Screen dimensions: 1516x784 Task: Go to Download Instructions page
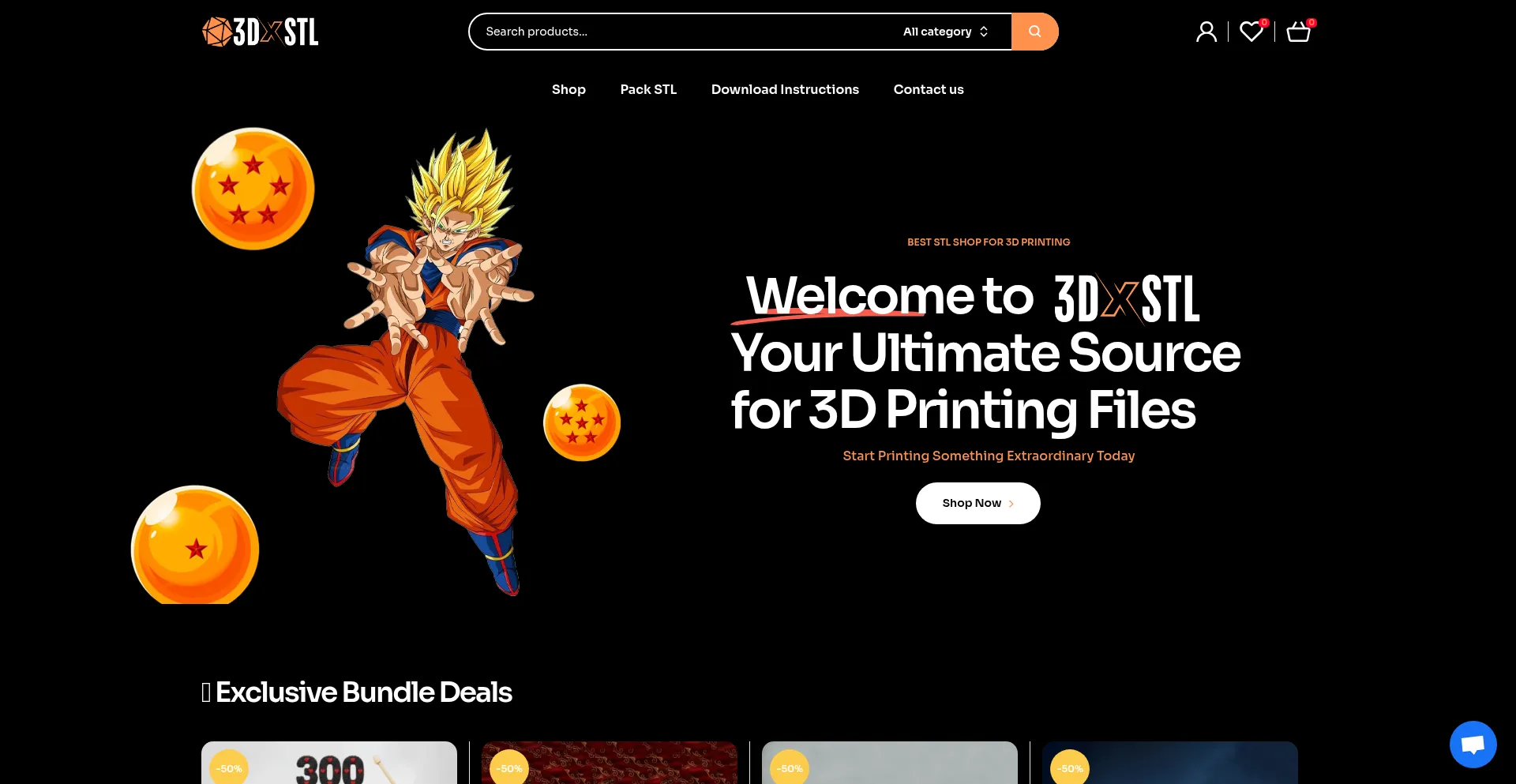[785, 89]
